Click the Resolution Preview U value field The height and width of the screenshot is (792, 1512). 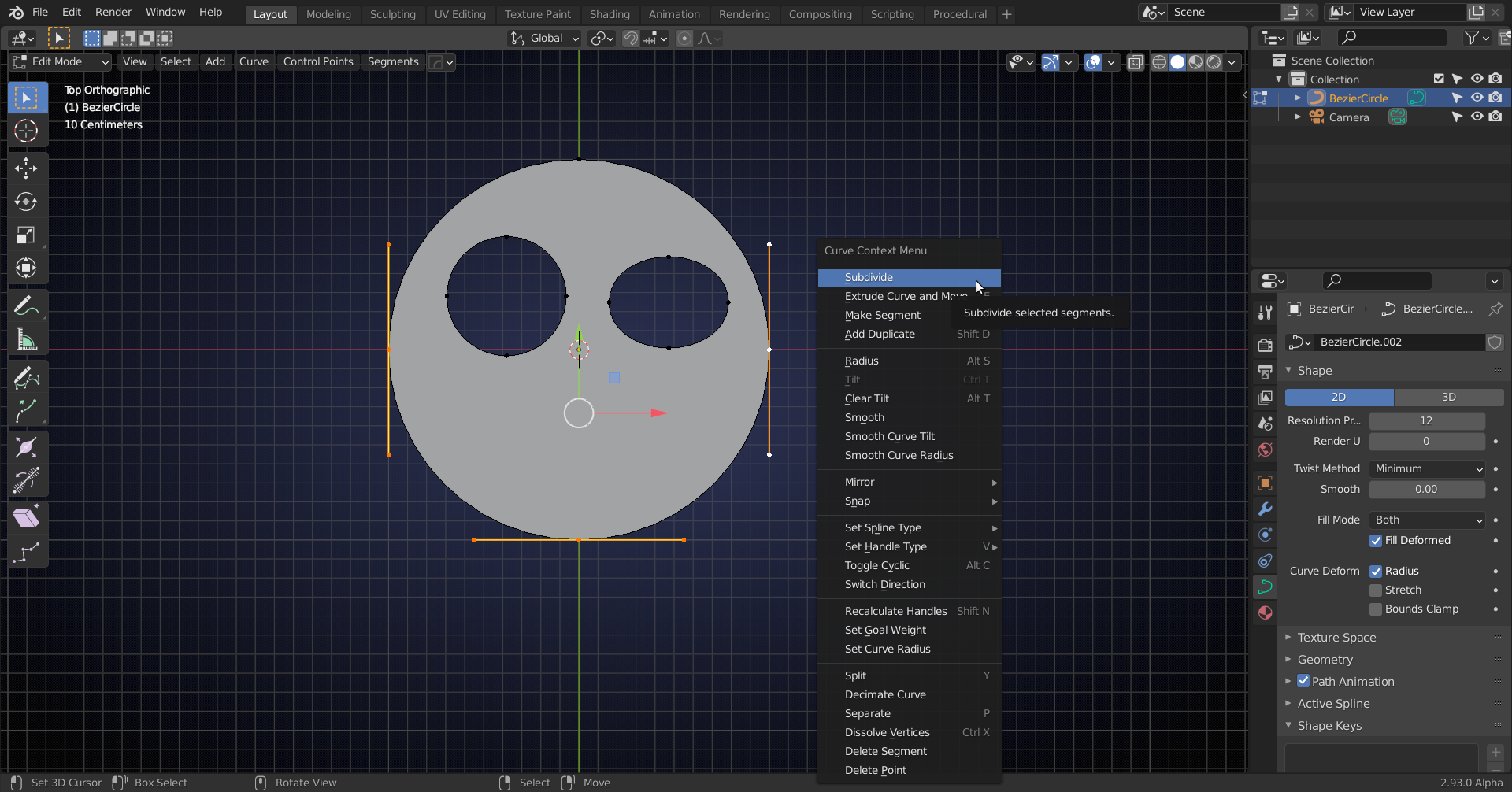point(1426,421)
